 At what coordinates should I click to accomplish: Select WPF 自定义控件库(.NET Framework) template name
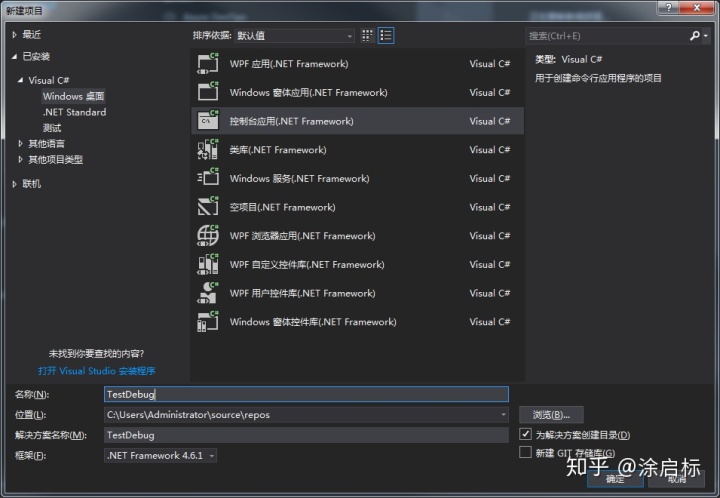coord(307,264)
